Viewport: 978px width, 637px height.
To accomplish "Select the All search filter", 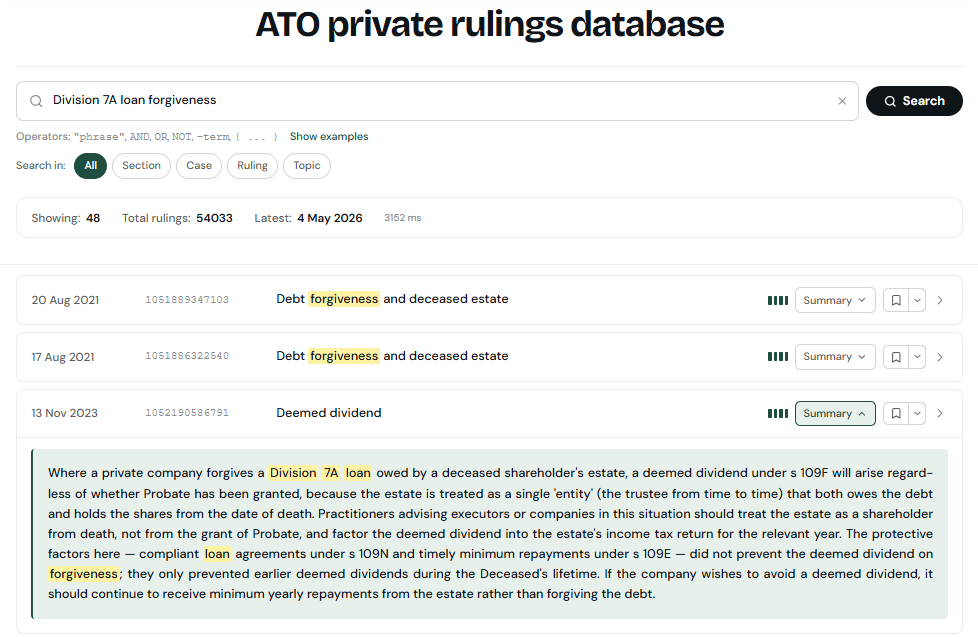I will coord(90,166).
